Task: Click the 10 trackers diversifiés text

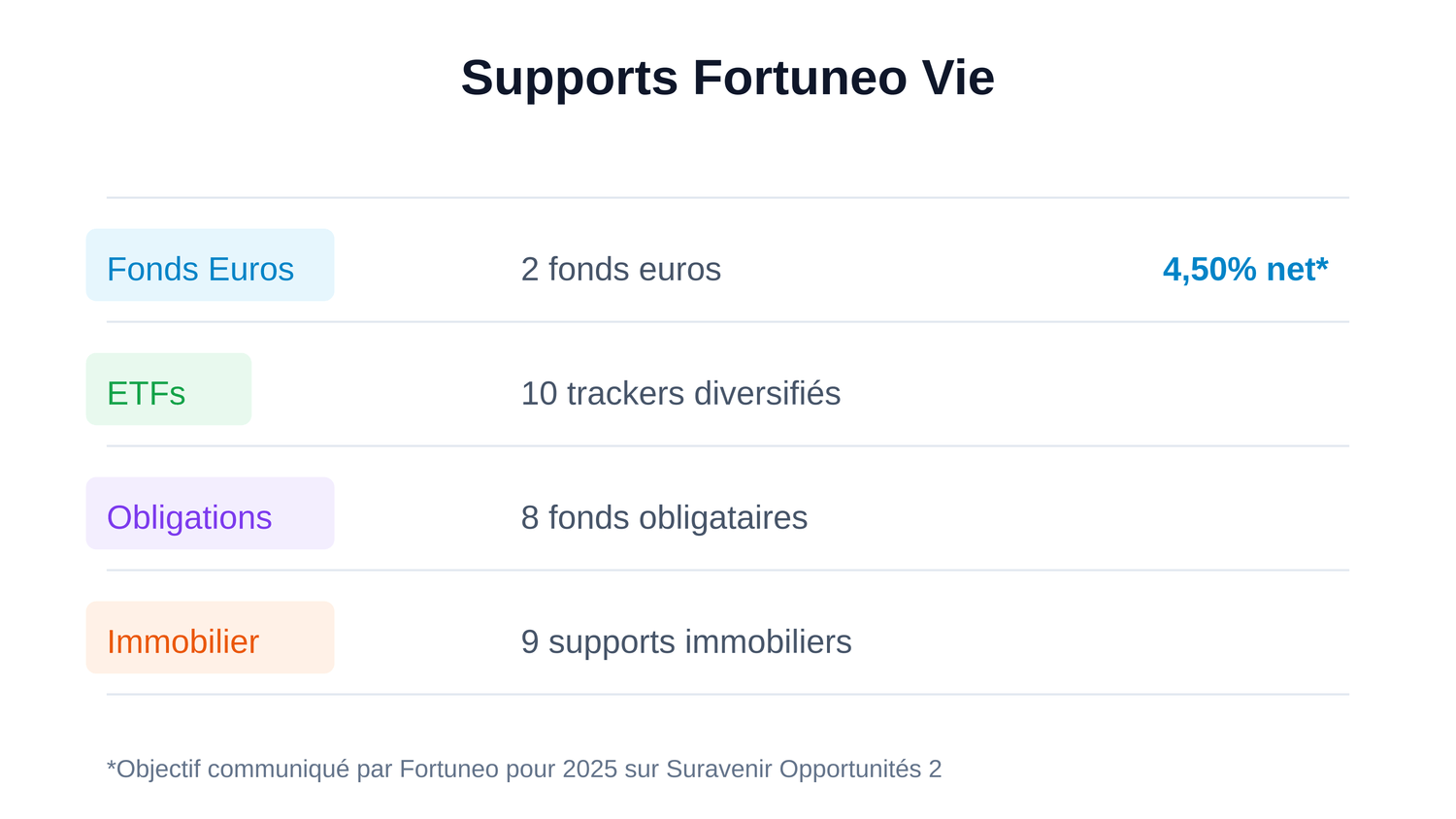Action: point(680,393)
